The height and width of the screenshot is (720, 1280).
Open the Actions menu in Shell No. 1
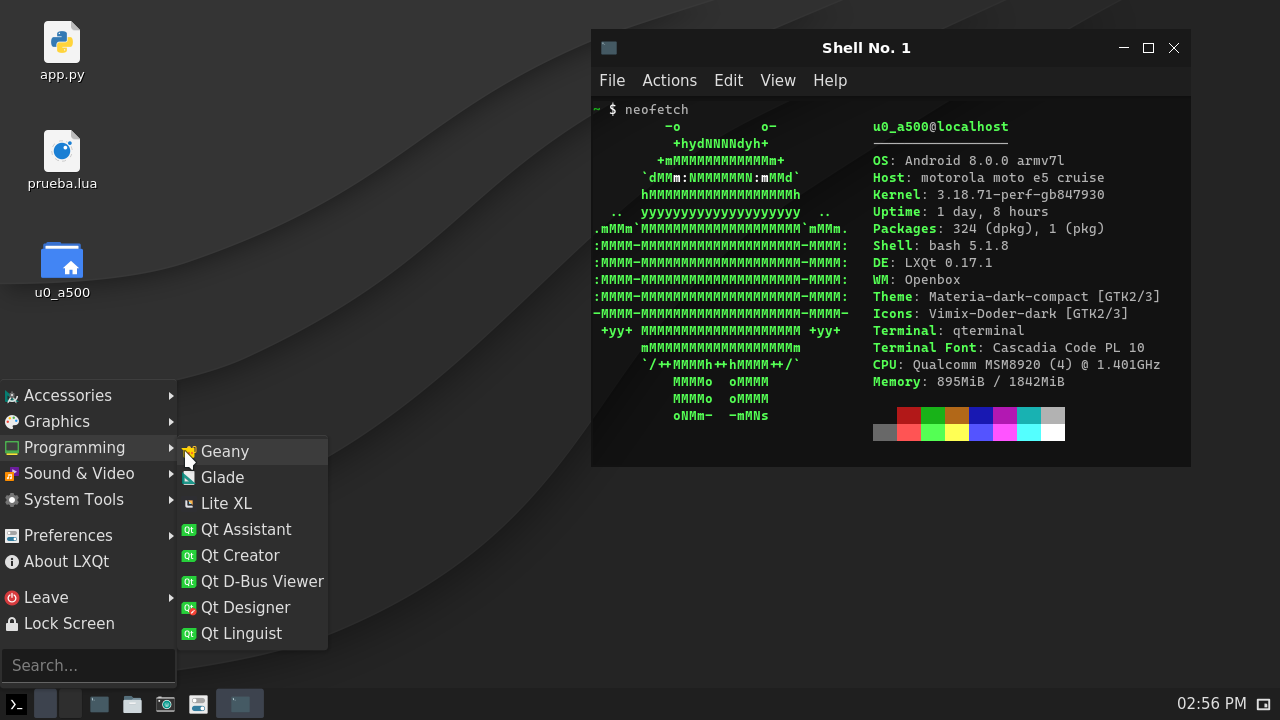point(669,80)
